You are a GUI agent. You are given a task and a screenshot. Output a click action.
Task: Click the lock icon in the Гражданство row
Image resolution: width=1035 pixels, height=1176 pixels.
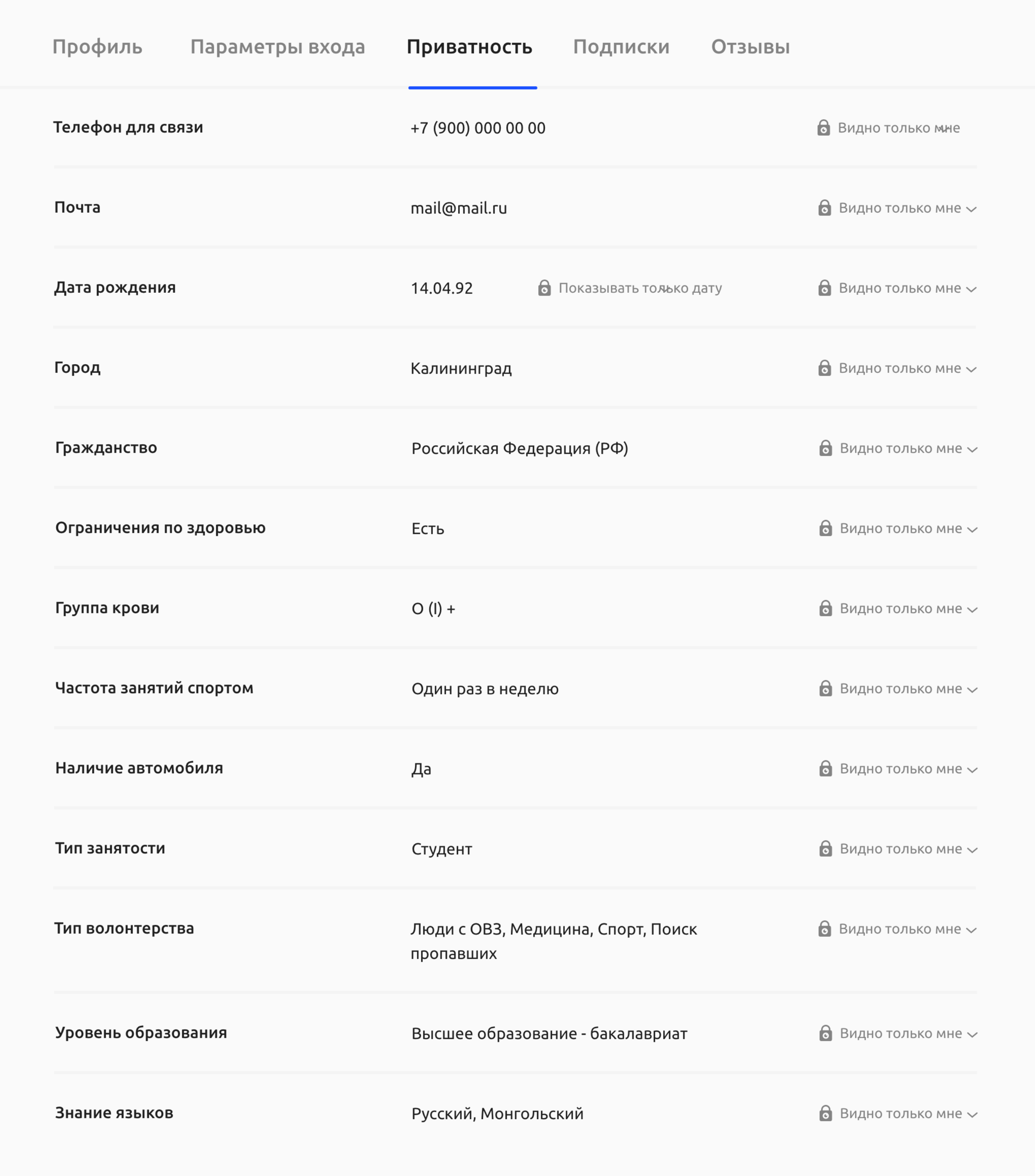(x=826, y=448)
